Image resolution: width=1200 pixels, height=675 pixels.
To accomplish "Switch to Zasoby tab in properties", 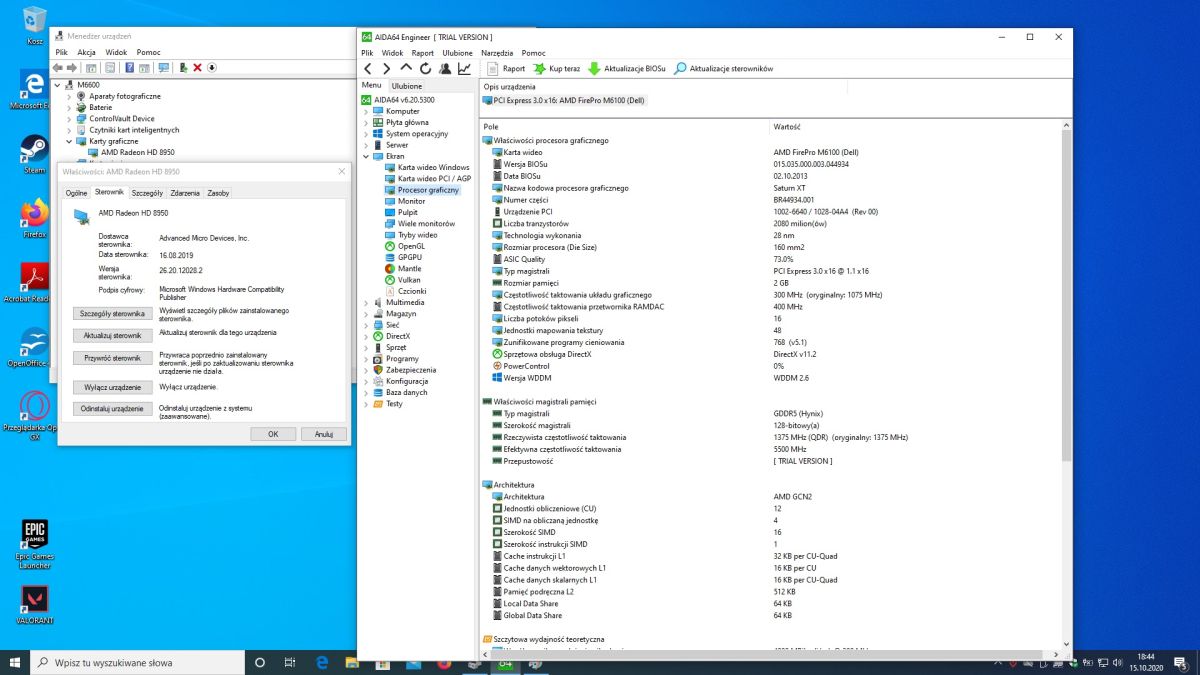I will point(218,193).
